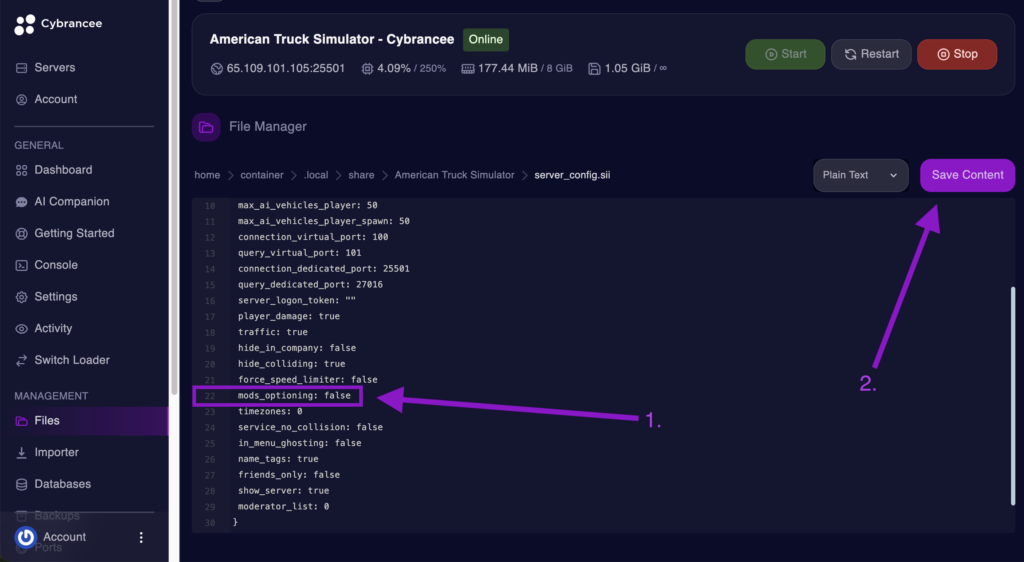Open the account three-dot menu

click(141, 537)
